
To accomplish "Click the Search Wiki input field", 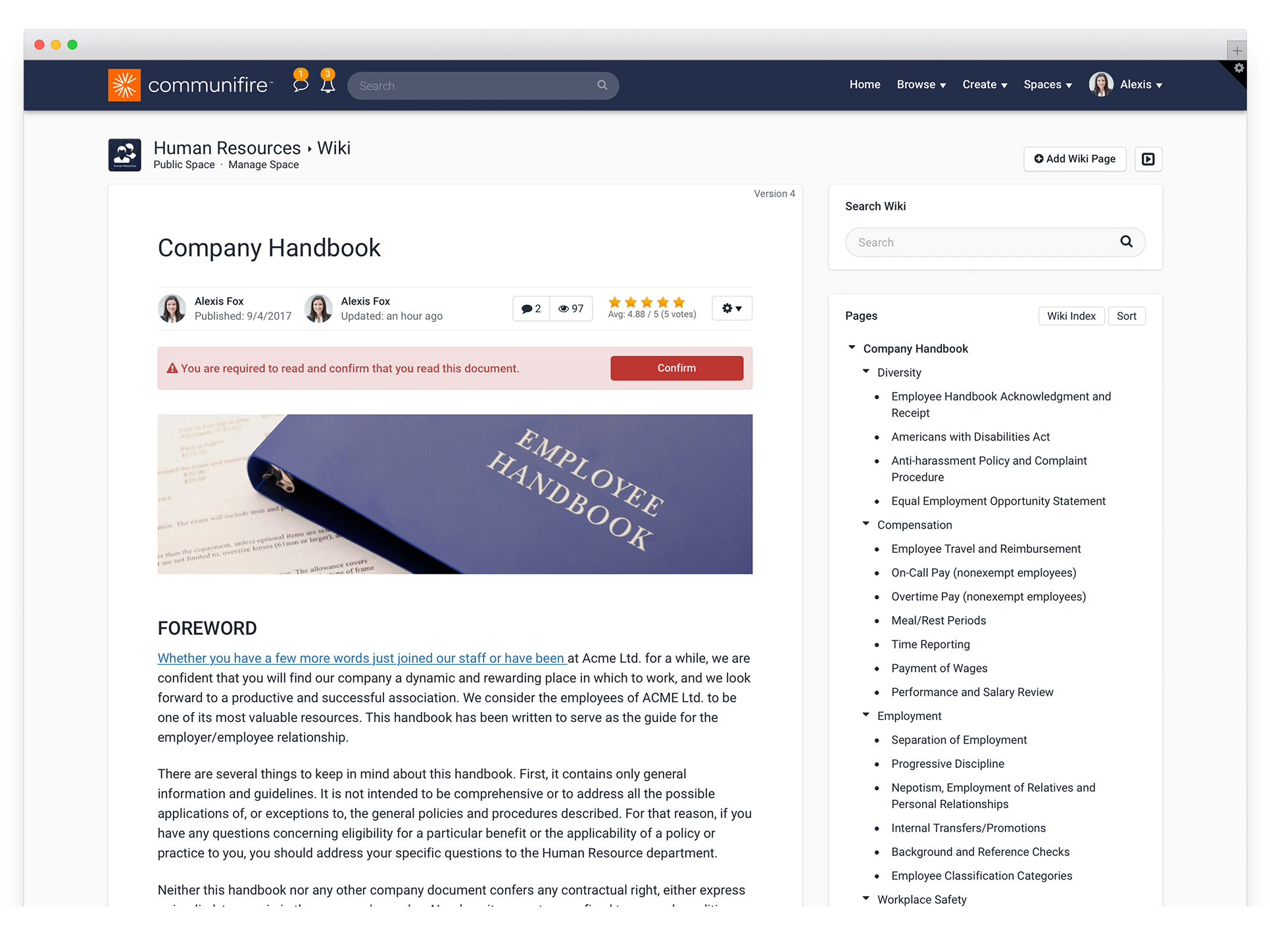I will coord(985,242).
